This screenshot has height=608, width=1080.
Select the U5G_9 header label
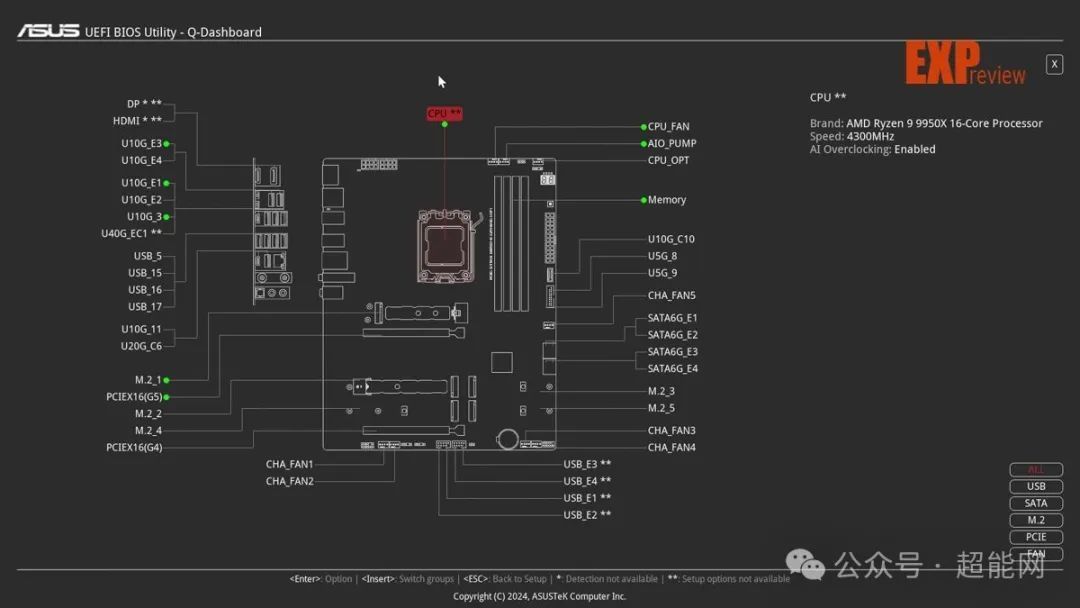click(x=662, y=273)
